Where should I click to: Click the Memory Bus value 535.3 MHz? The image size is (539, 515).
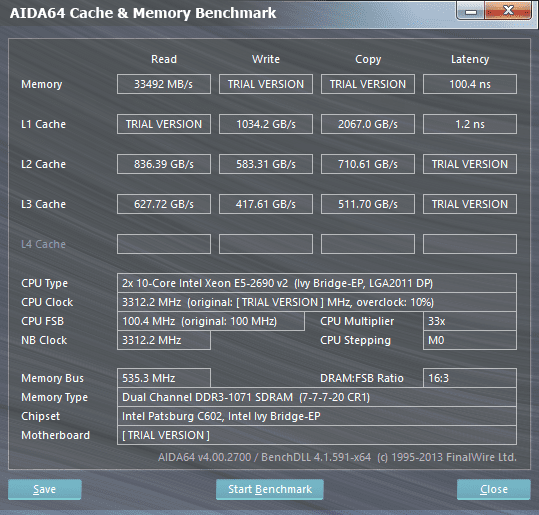click(164, 378)
